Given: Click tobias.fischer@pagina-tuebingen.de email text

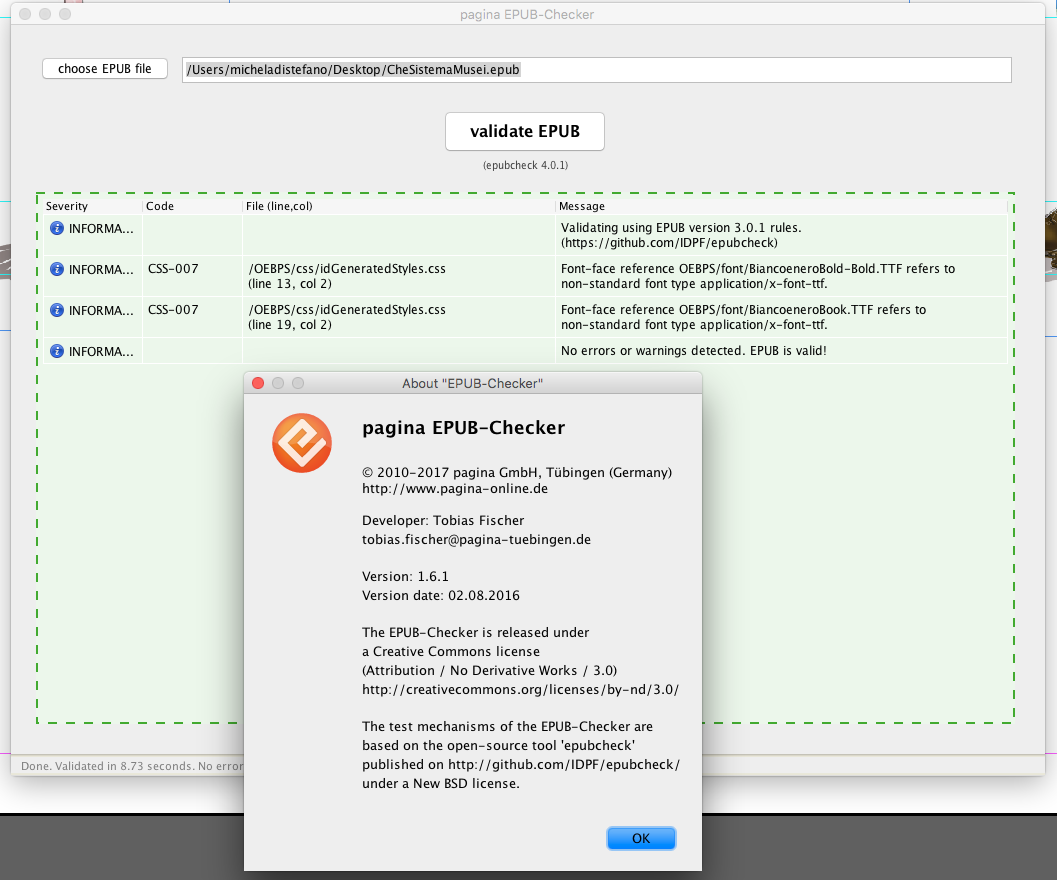Looking at the screenshot, I should (x=477, y=539).
